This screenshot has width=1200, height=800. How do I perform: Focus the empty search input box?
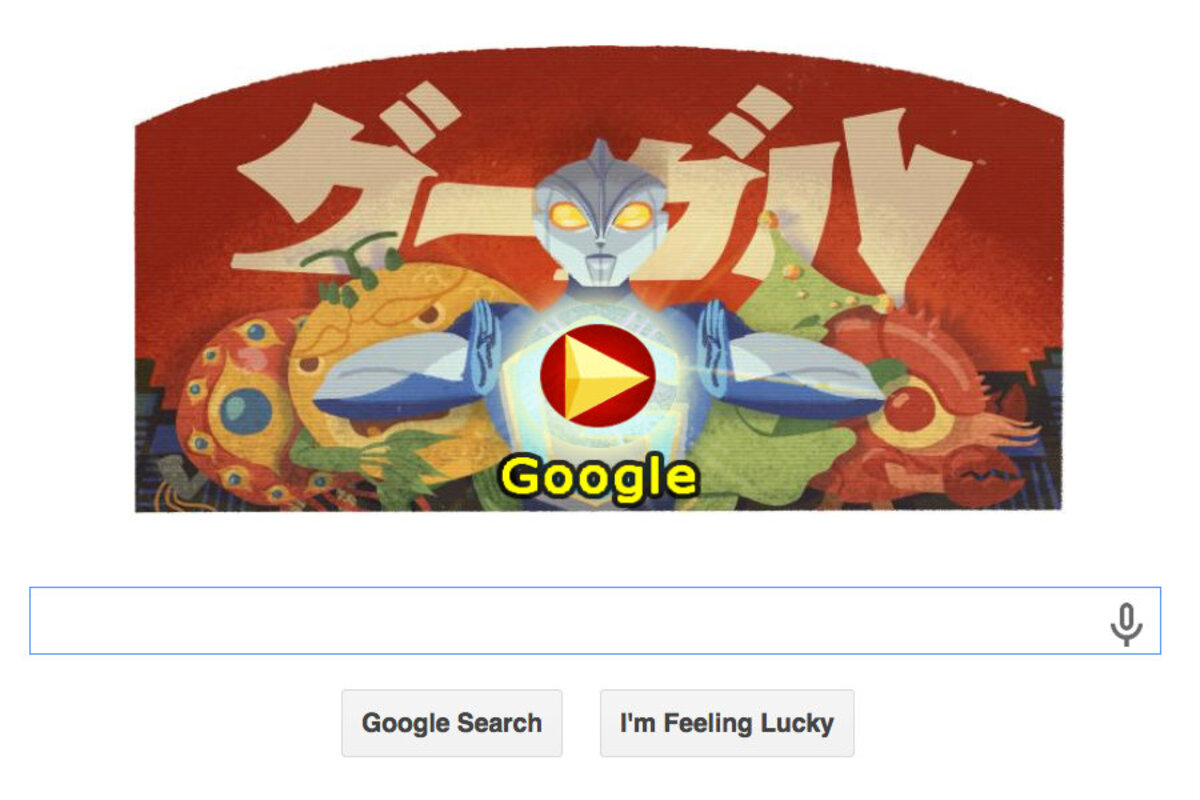[595, 621]
